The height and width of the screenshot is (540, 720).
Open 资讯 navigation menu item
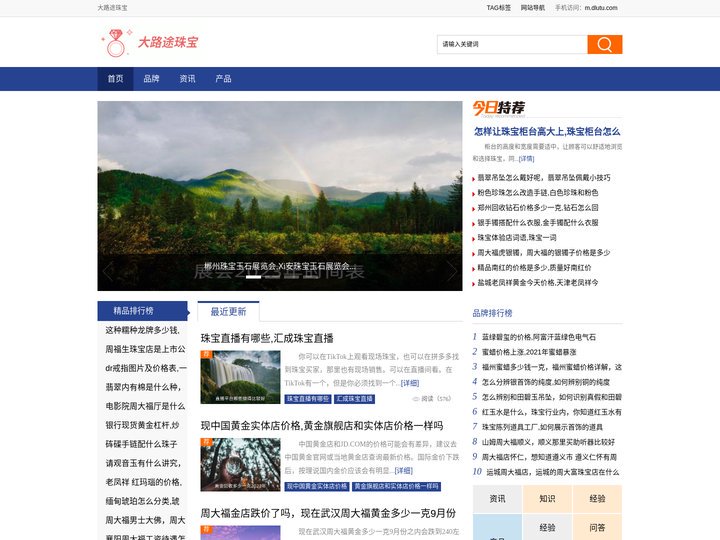point(187,79)
